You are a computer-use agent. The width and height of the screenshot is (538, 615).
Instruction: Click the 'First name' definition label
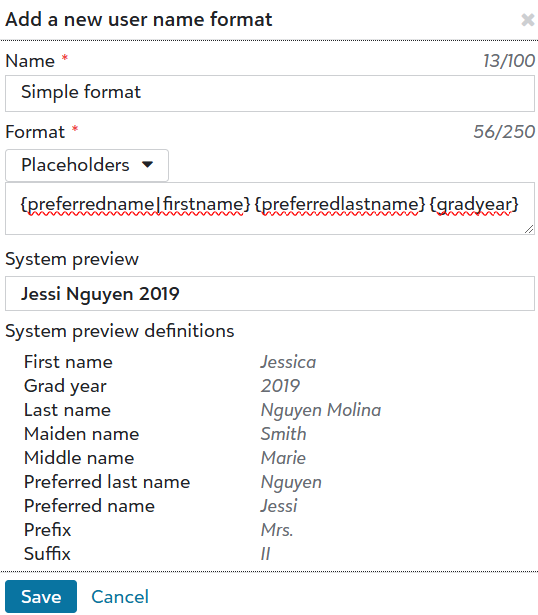tap(68, 362)
